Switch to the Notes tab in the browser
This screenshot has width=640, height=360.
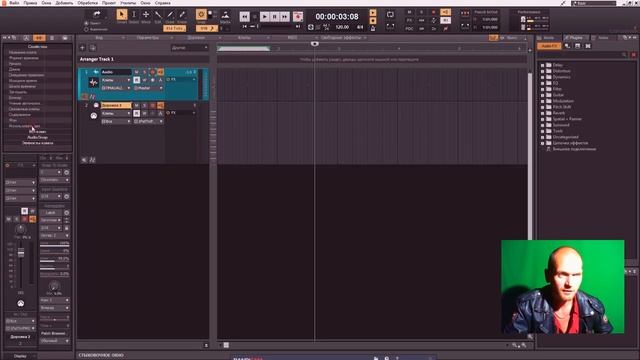(603, 38)
